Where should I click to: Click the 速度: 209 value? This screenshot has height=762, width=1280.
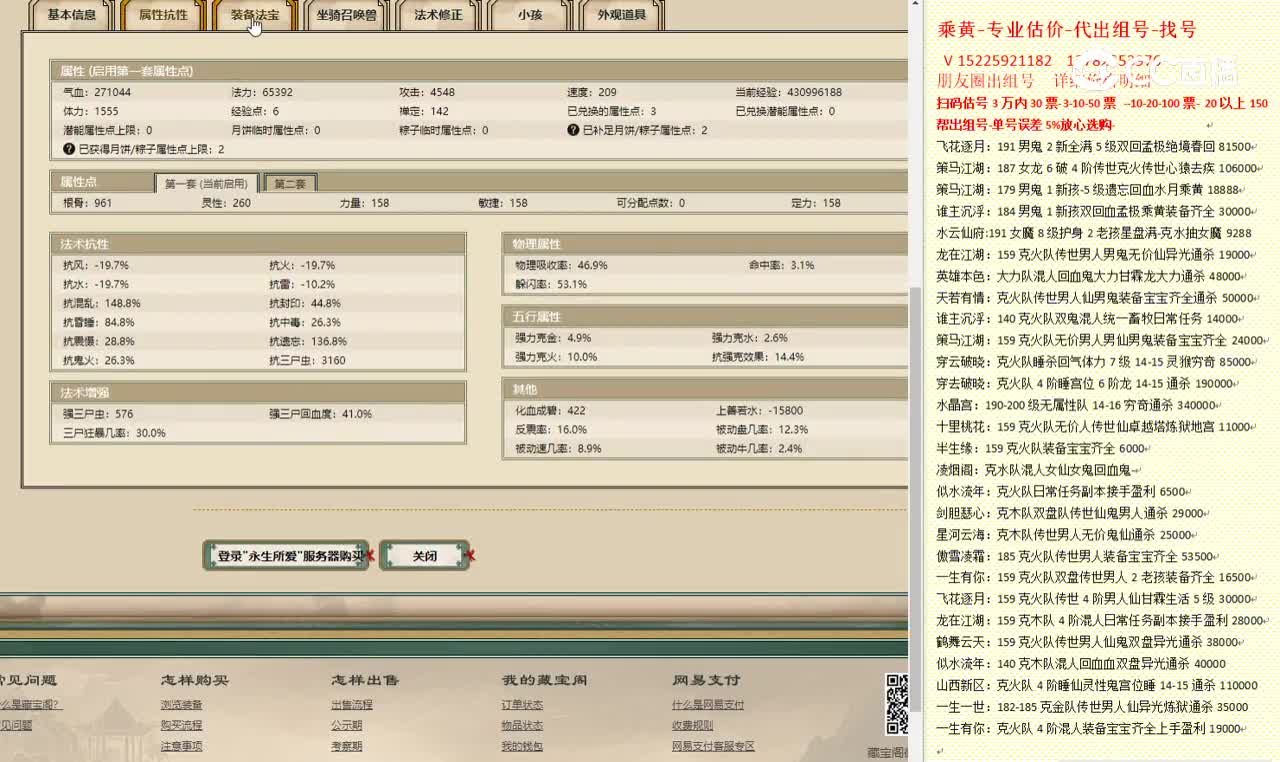[592, 92]
